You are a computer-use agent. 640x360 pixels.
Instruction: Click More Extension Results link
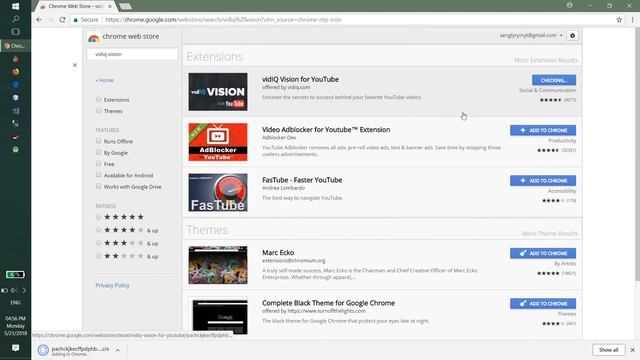coord(545,60)
